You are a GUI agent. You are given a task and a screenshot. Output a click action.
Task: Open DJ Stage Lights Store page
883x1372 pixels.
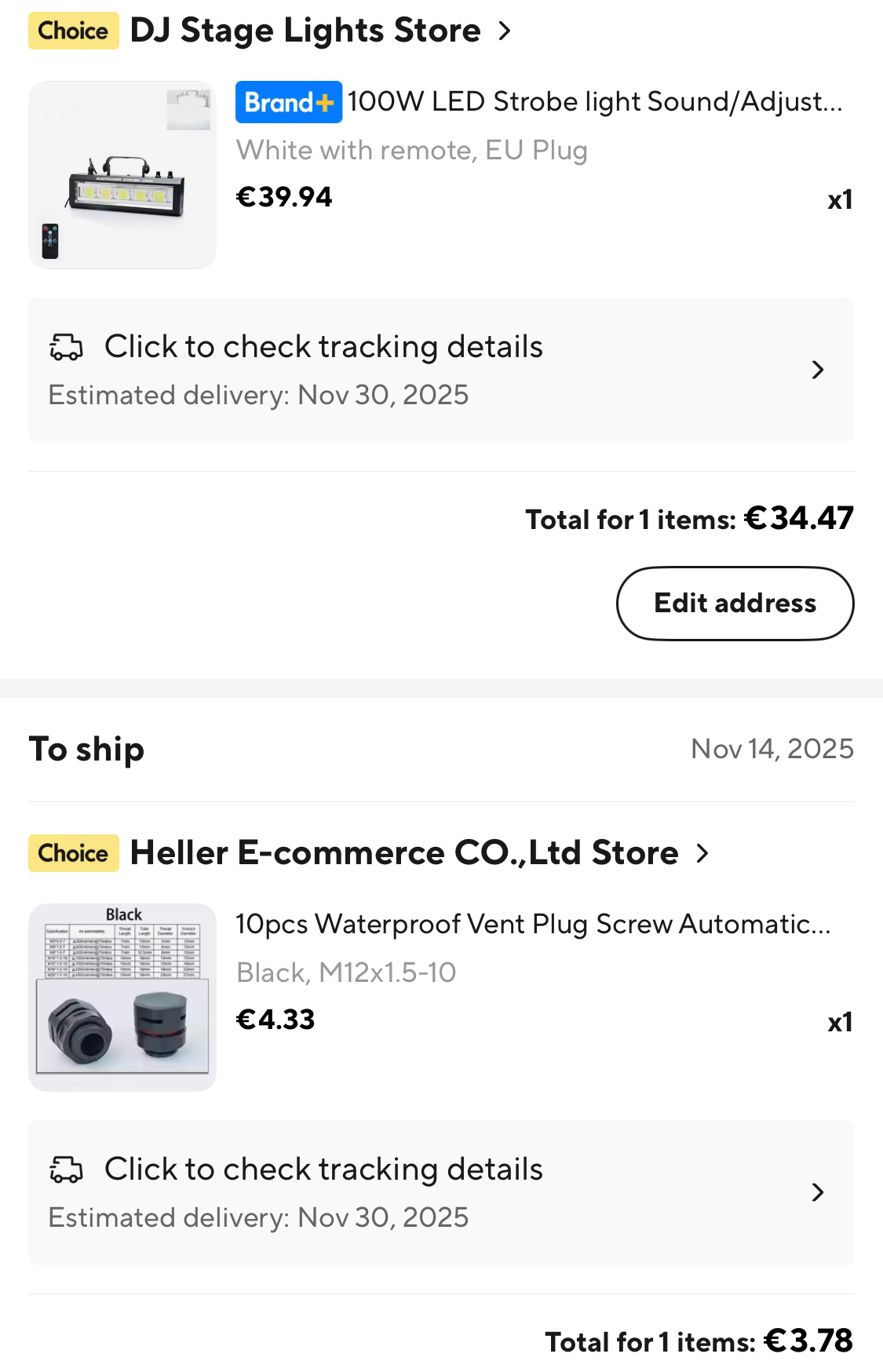pos(305,31)
